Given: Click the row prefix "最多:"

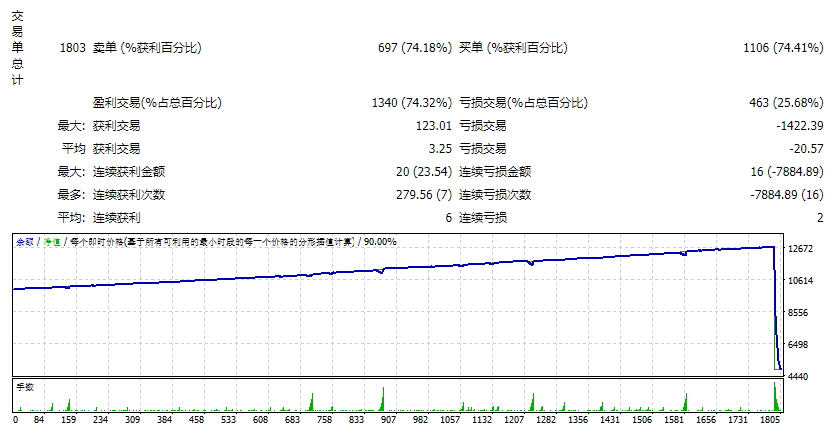Looking at the screenshot, I should click(x=71, y=194).
